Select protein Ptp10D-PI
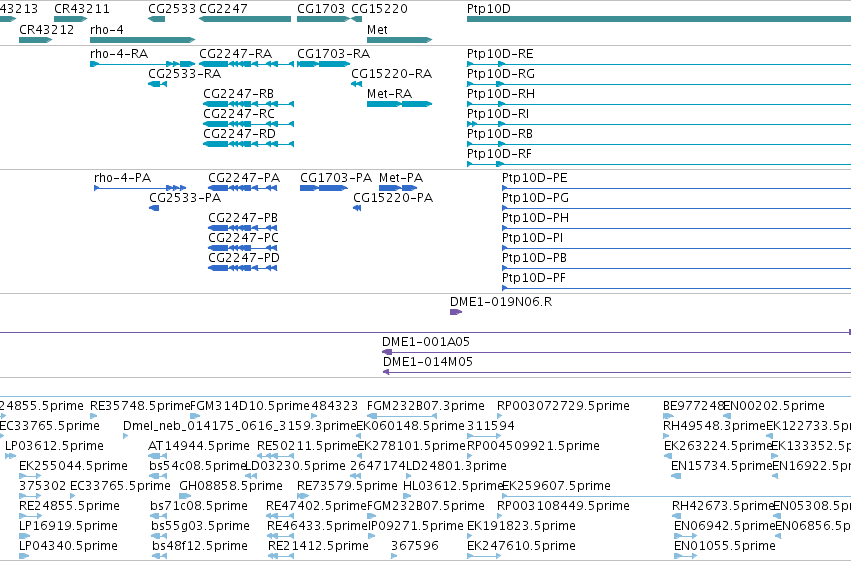Screen dimensions: 851x561 532,238
